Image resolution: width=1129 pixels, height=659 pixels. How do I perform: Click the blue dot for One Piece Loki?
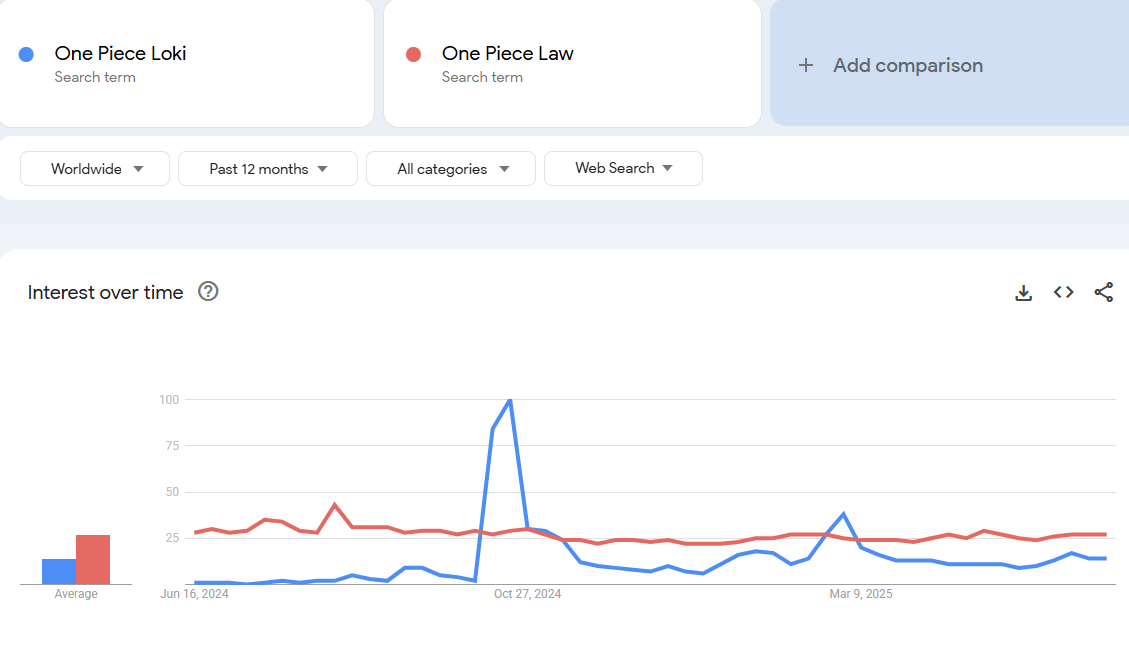click(x=26, y=55)
